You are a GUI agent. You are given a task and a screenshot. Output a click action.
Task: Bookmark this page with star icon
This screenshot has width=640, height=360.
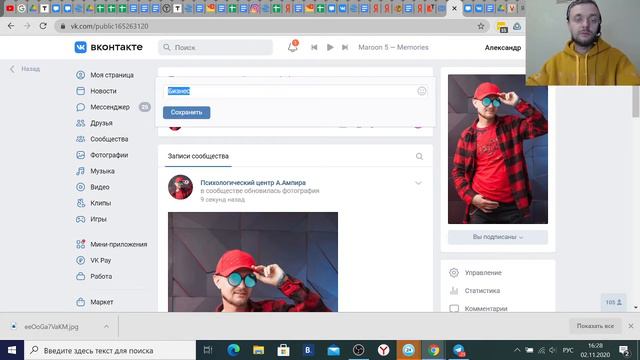pyautogui.click(x=481, y=26)
